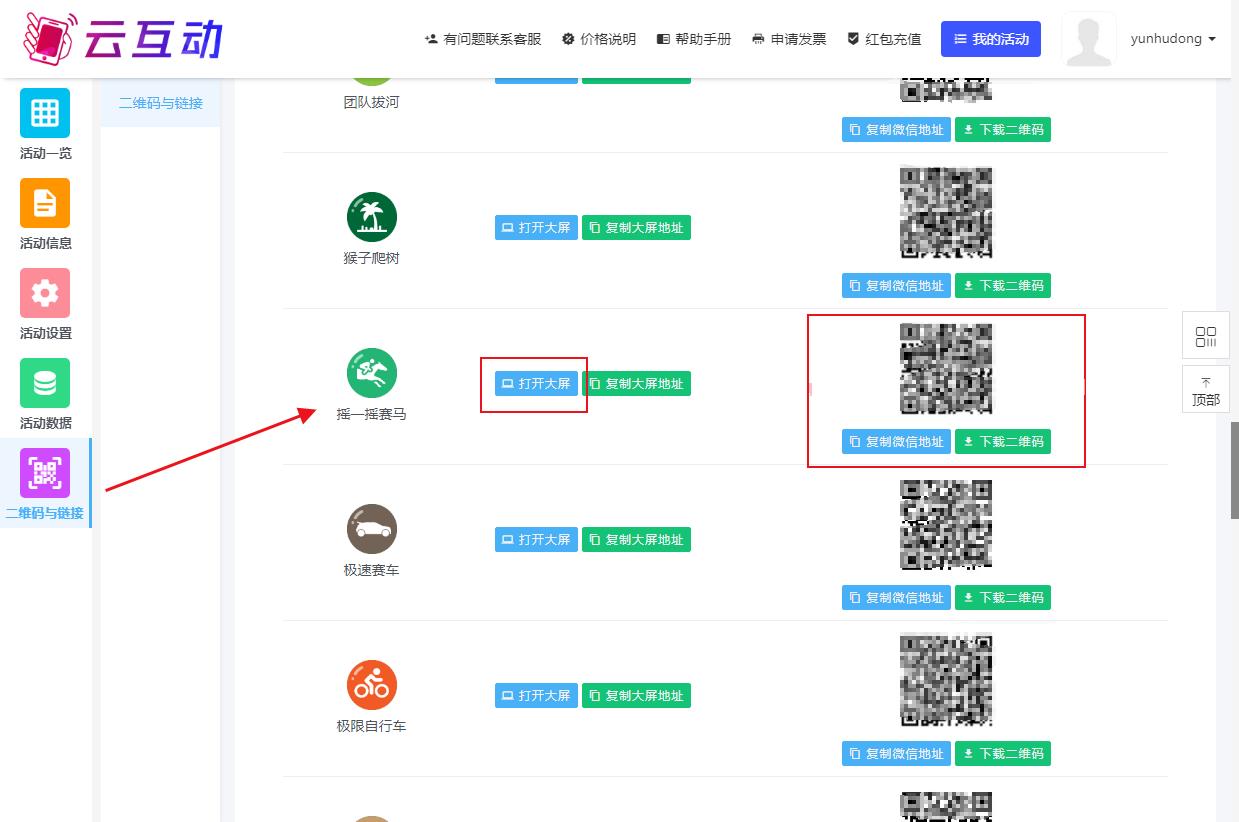The width and height of the screenshot is (1239, 822).
Task: Select the 二维码与链接 sub-menu tab
Action: click(x=161, y=103)
